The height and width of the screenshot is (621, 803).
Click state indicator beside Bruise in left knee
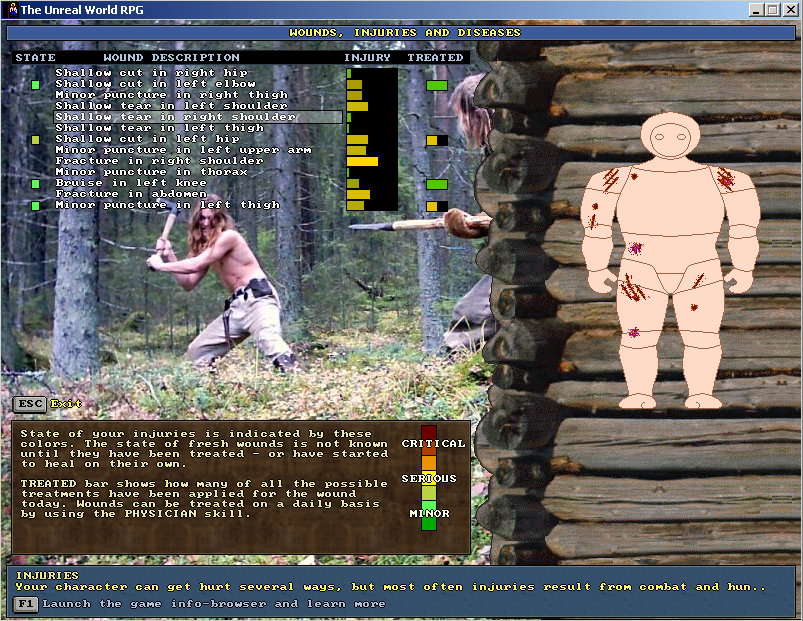coord(36,184)
